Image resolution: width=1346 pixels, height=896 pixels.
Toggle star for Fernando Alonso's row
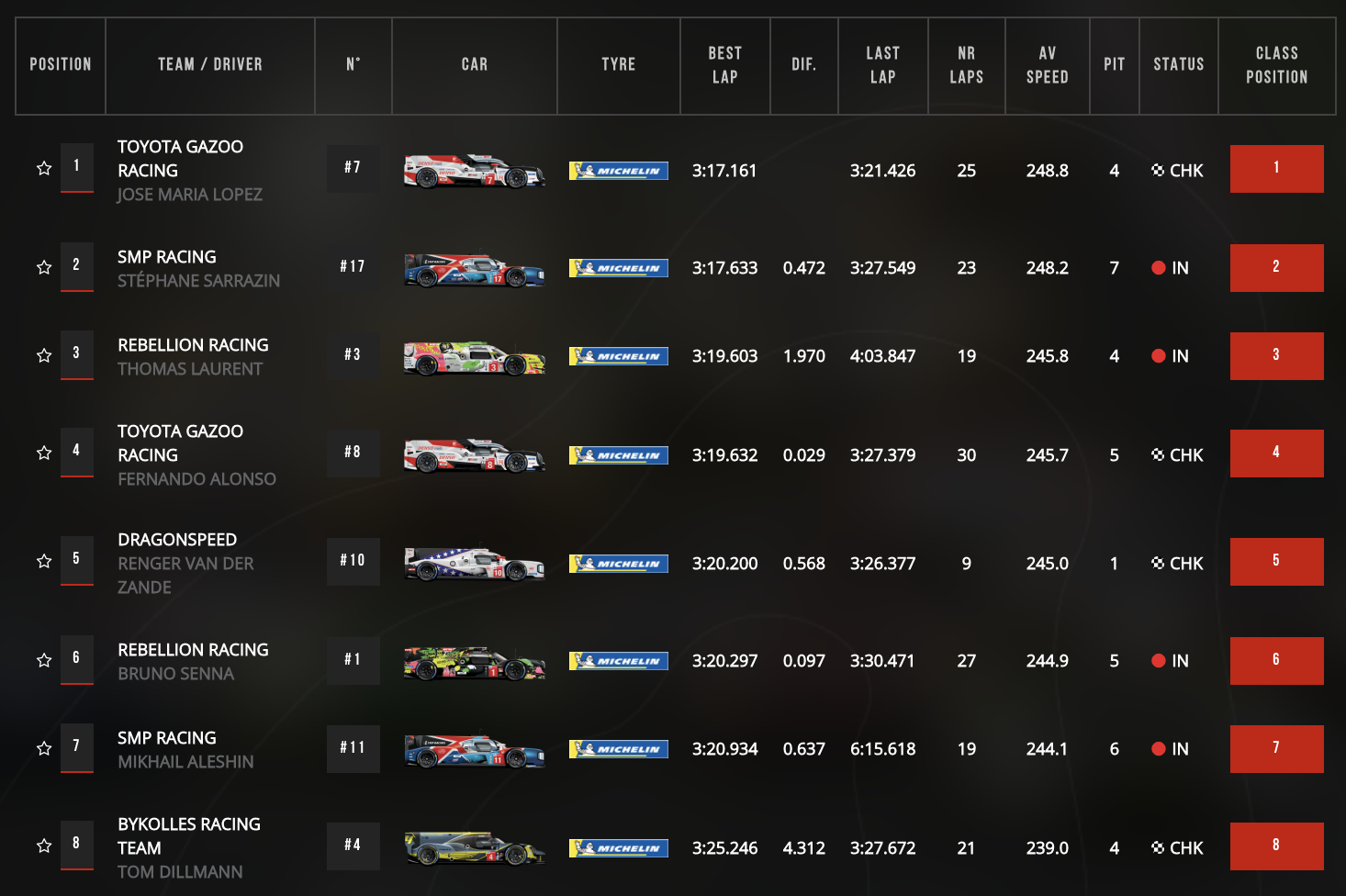coord(44,453)
